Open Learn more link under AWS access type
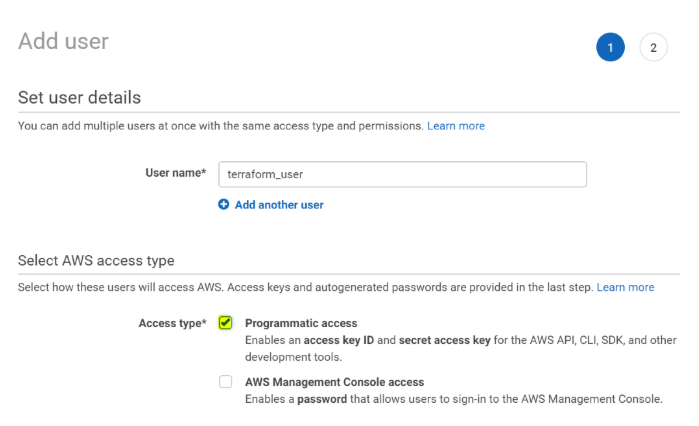Viewport: 699px width, 426px height. (x=625, y=287)
